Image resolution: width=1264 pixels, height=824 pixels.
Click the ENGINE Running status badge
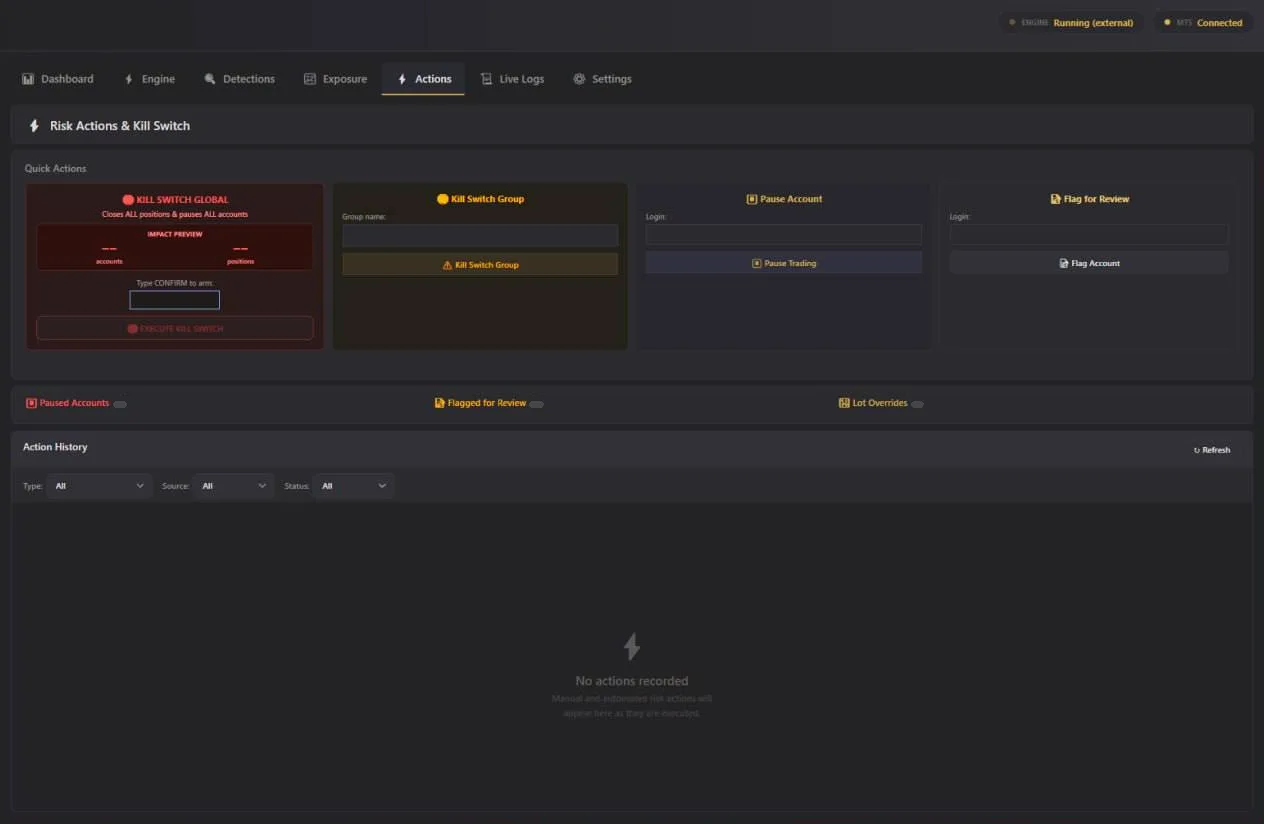point(1071,22)
